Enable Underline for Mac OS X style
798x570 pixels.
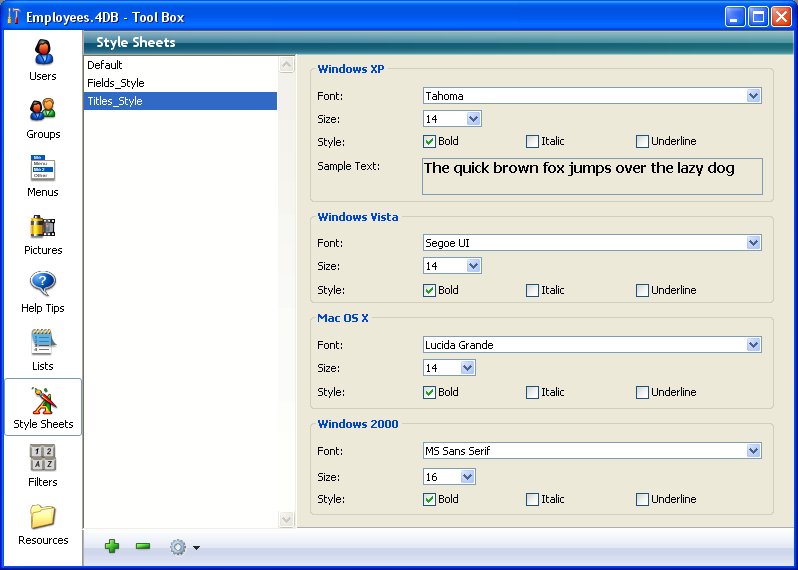coord(642,393)
